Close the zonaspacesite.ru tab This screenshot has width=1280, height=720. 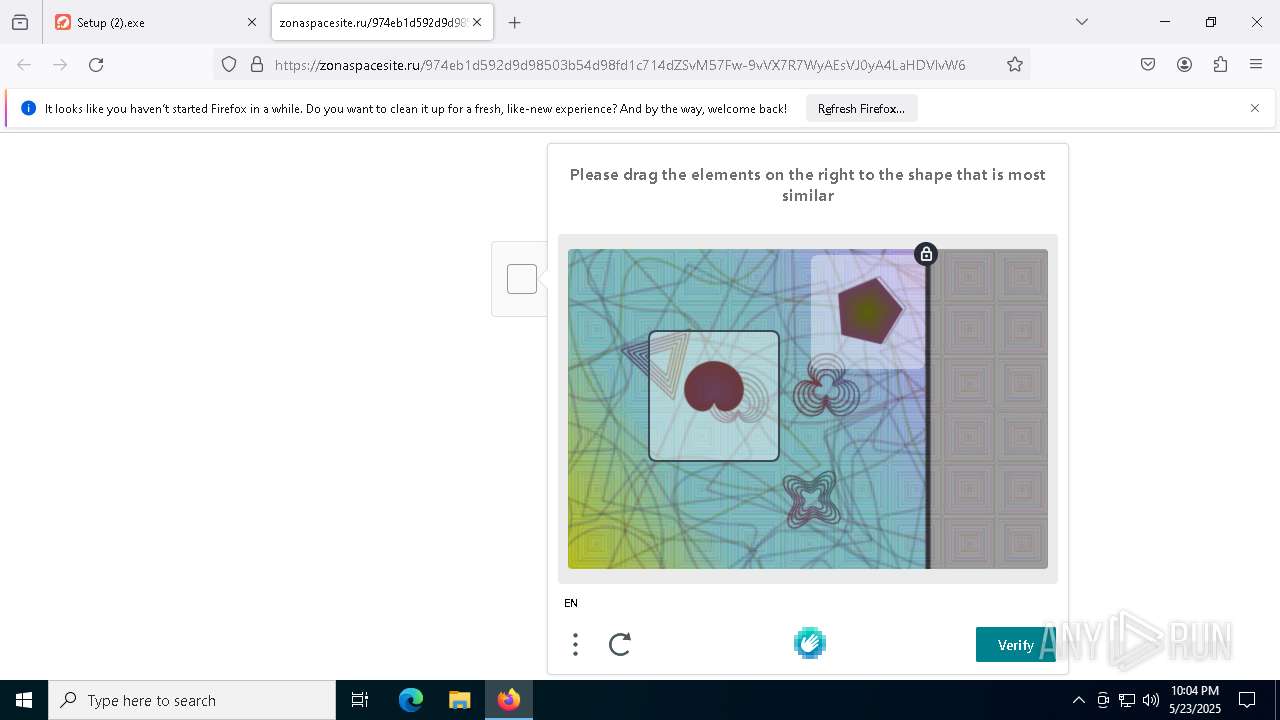(x=477, y=22)
